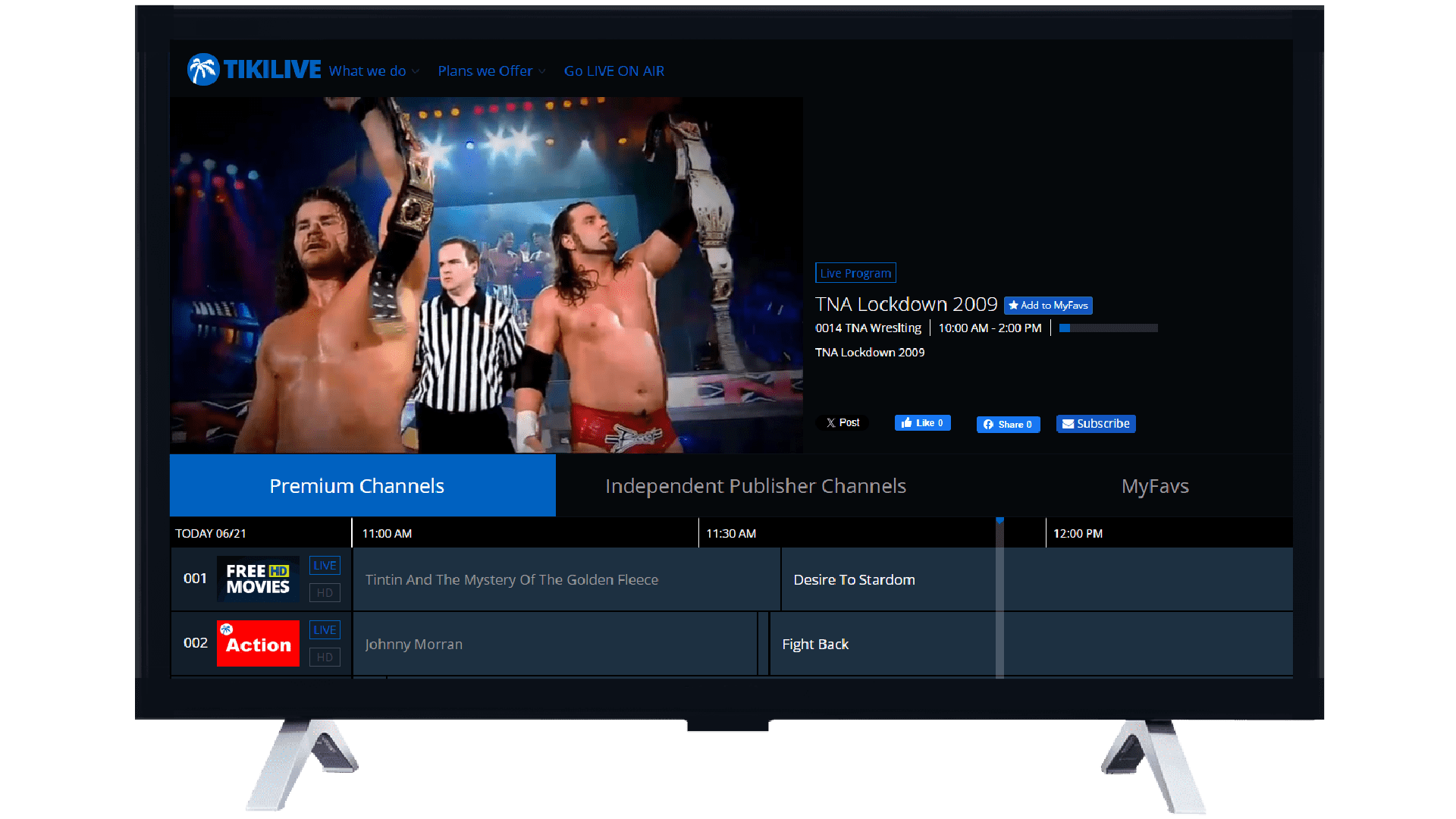Select the red Action channel logo
The height and width of the screenshot is (819, 1456).
click(258, 643)
